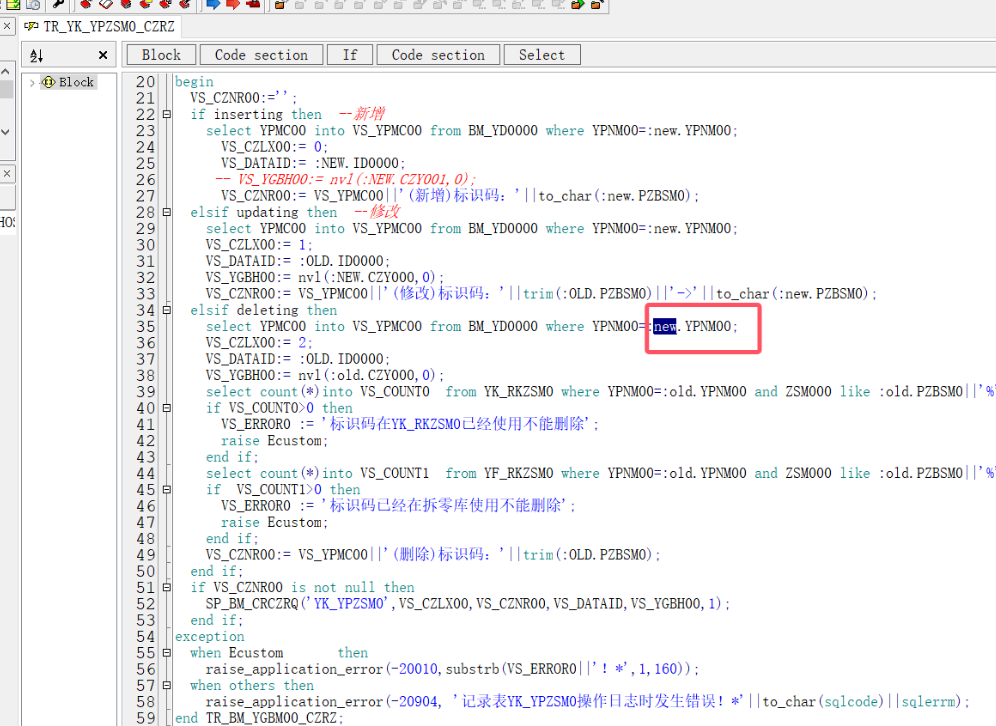This screenshot has height=726, width=996.
Task: Click the sort alphabetically A-Z icon
Action: (x=36, y=56)
